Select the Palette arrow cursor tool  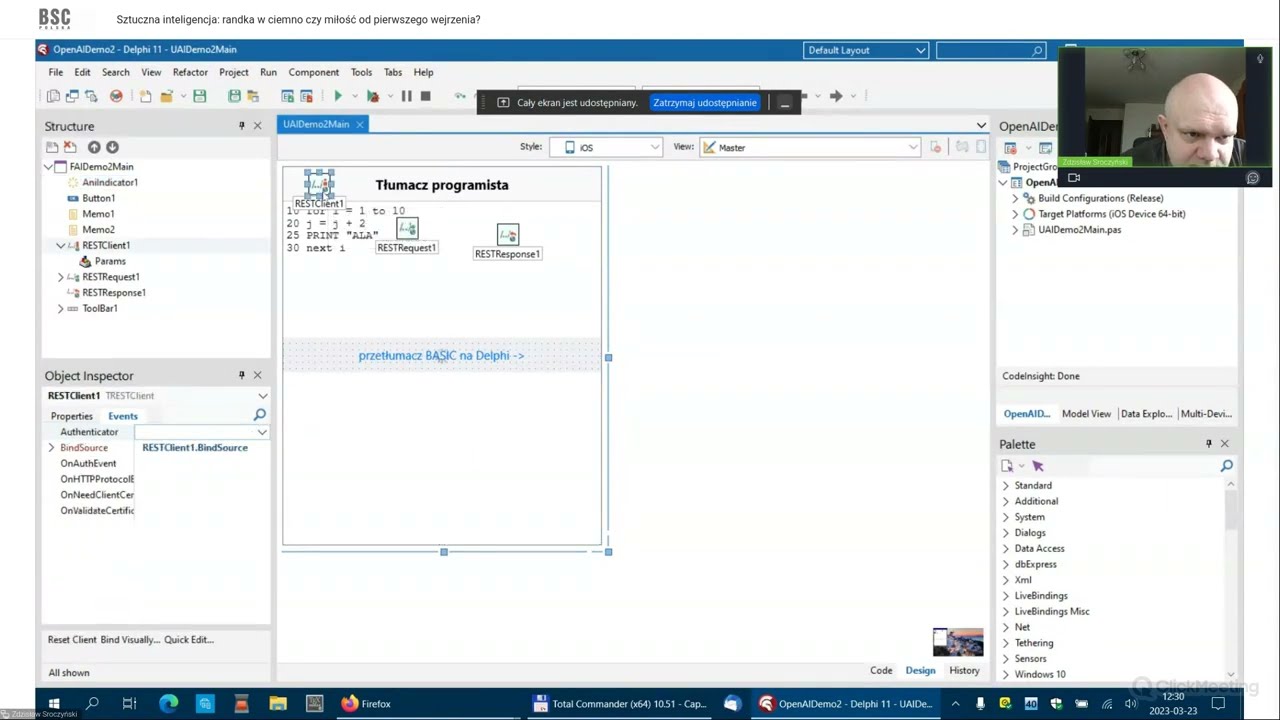pos(1038,466)
